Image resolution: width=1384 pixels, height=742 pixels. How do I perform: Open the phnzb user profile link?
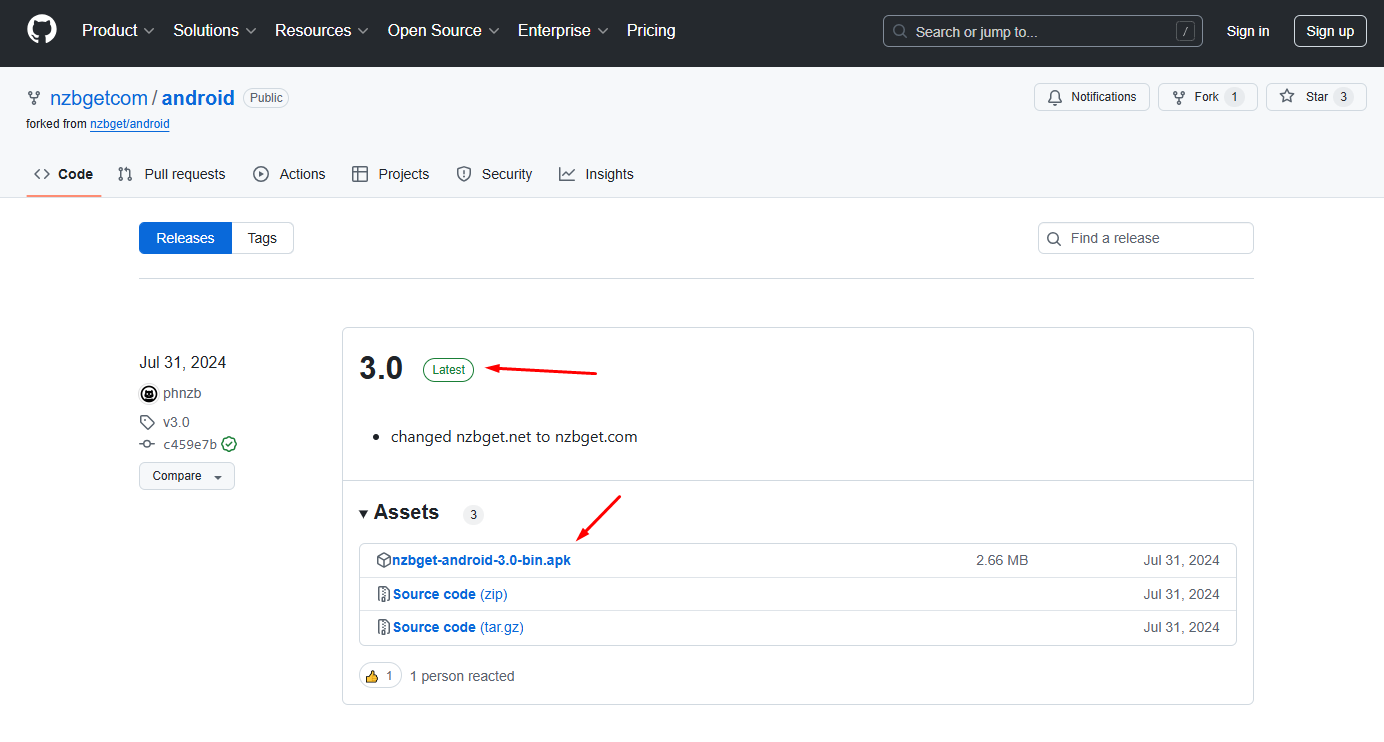[182, 394]
